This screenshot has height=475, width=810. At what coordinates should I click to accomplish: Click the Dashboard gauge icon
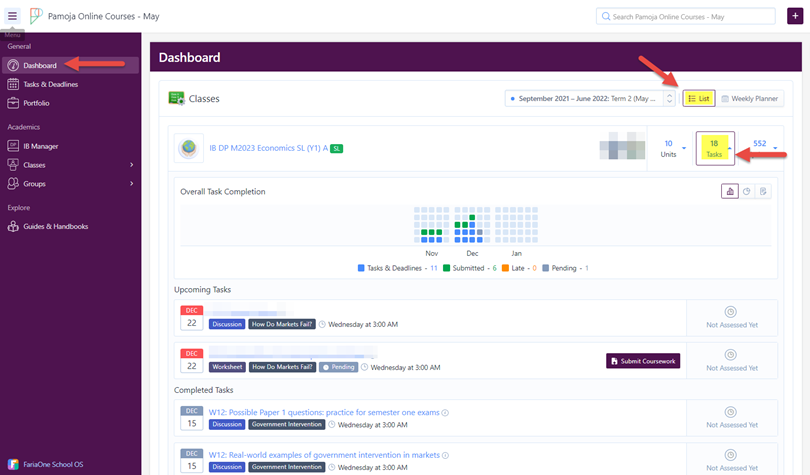13,65
